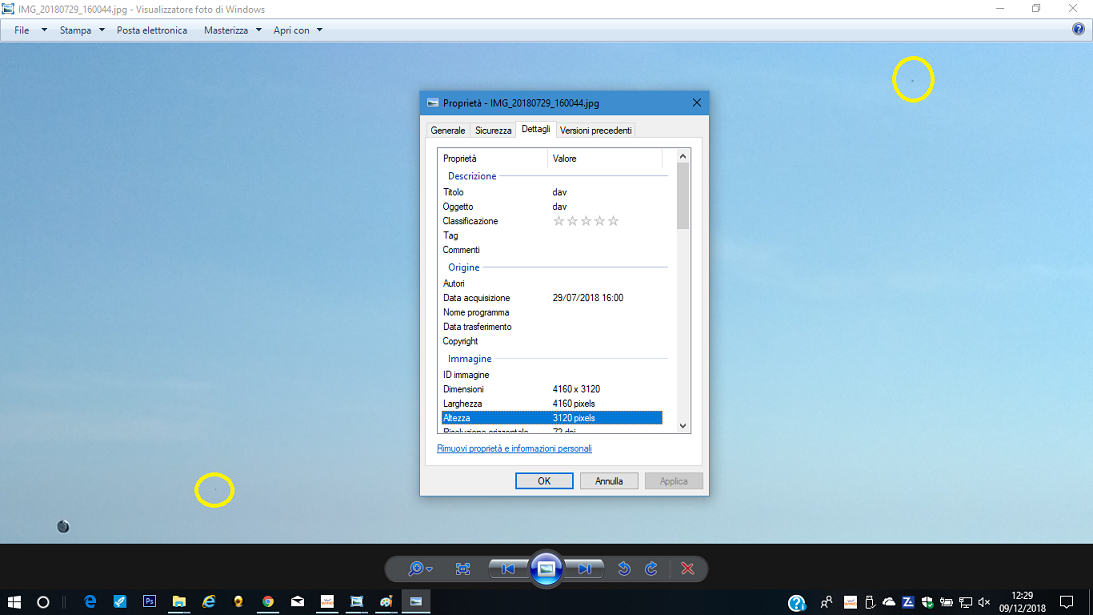Switch to the Sicurezza tab
1093x615 pixels.
click(x=493, y=130)
